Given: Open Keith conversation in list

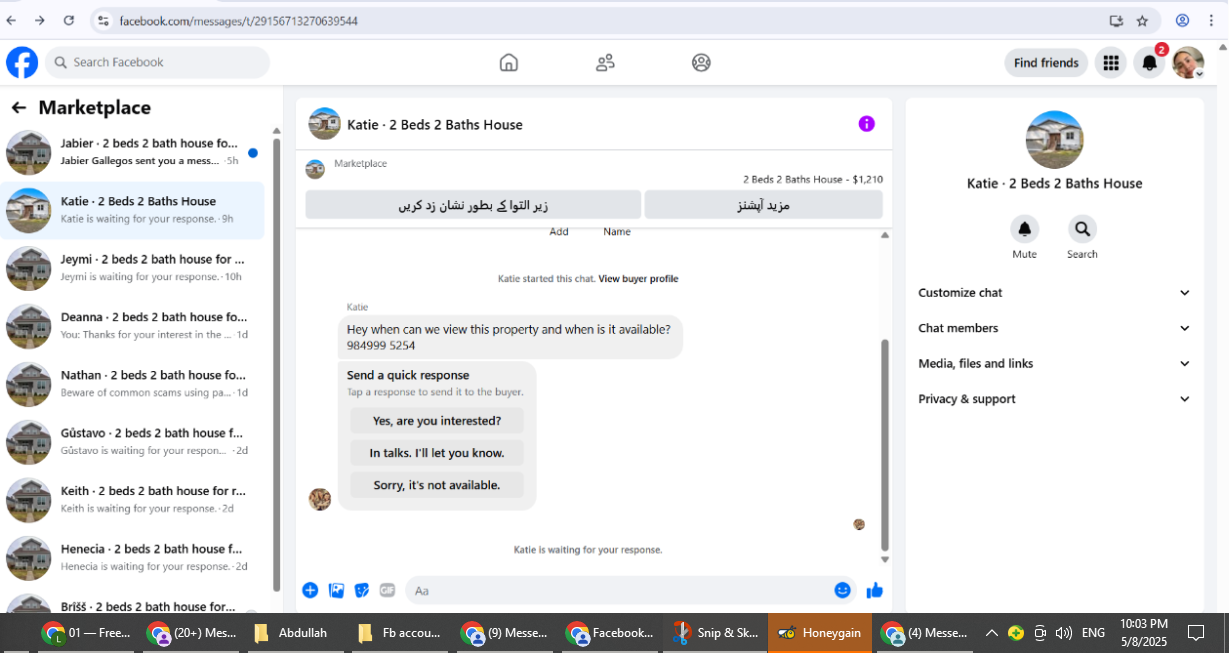Looking at the screenshot, I should pos(133,500).
